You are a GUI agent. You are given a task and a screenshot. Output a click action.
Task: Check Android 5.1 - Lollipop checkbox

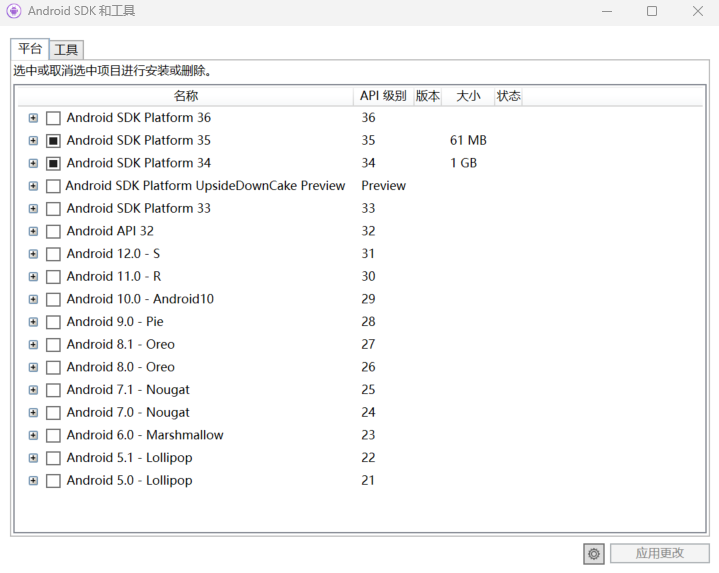click(53, 458)
